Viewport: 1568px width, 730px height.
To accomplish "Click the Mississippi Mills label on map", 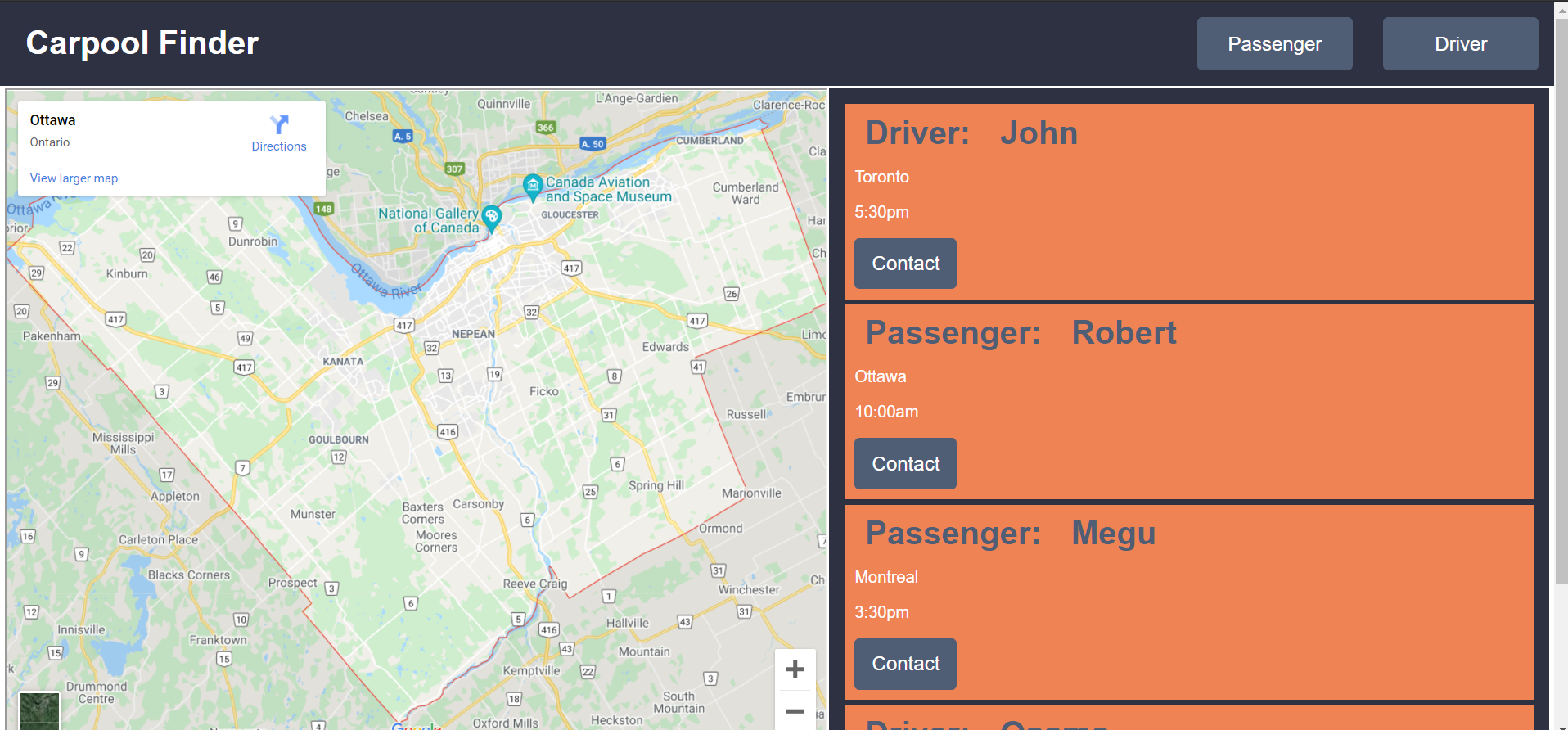I will pyautogui.click(x=123, y=443).
